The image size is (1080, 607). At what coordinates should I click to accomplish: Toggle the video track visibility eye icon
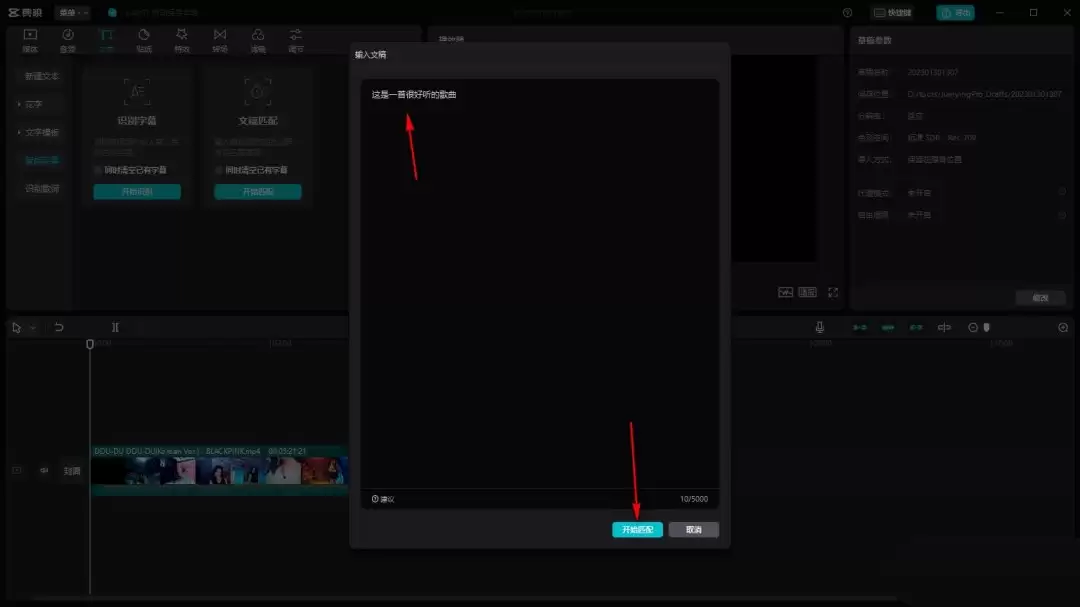click(44, 470)
